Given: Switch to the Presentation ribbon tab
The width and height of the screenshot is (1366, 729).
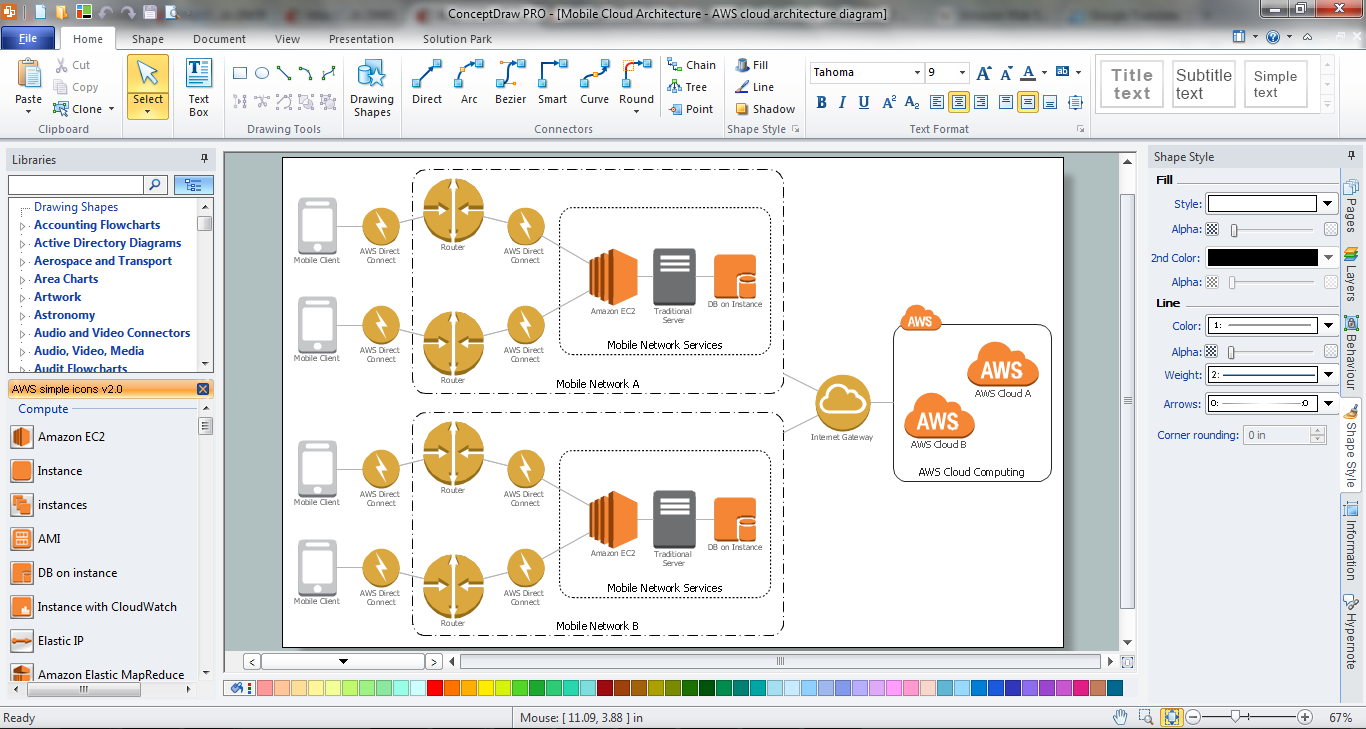Looking at the screenshot, I should [x=361, y=39].
